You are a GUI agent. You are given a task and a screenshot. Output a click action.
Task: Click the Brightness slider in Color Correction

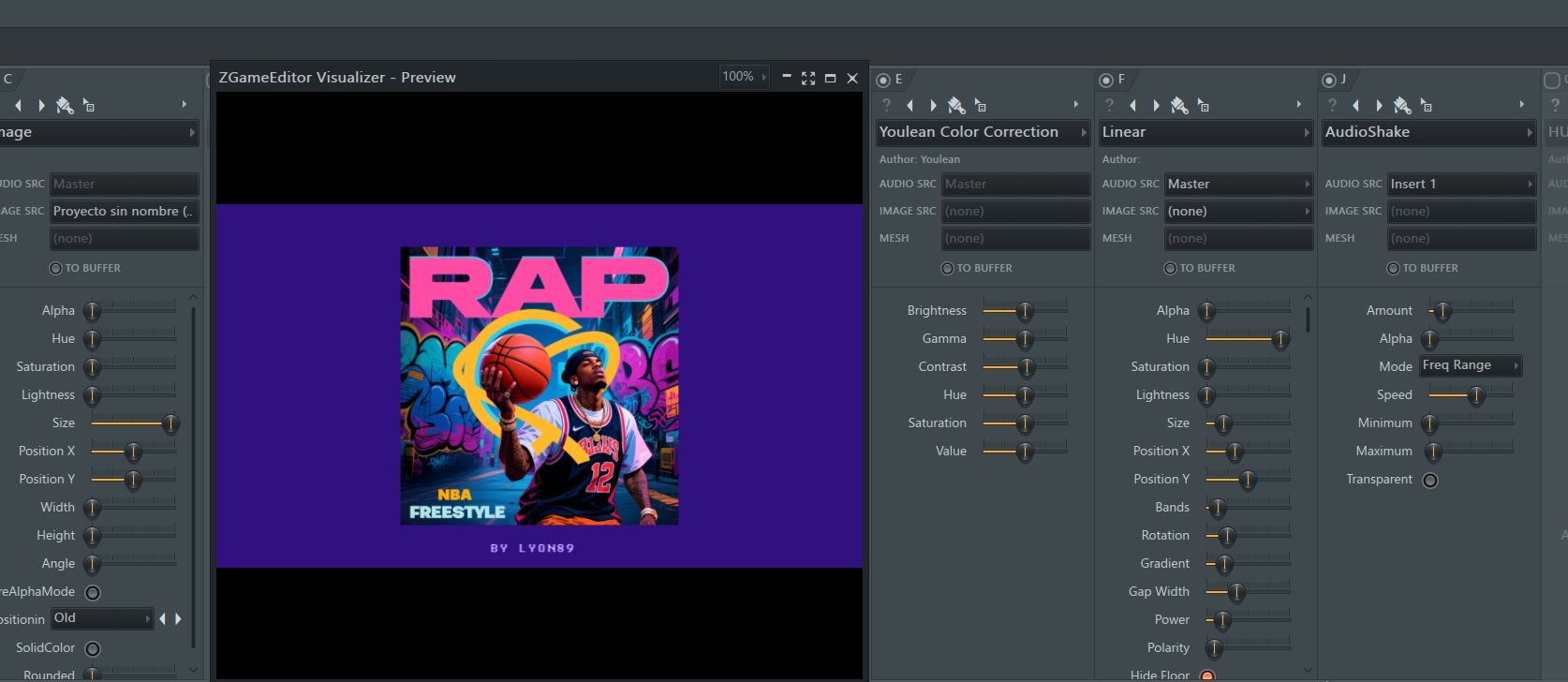[x=1025, y=311]
